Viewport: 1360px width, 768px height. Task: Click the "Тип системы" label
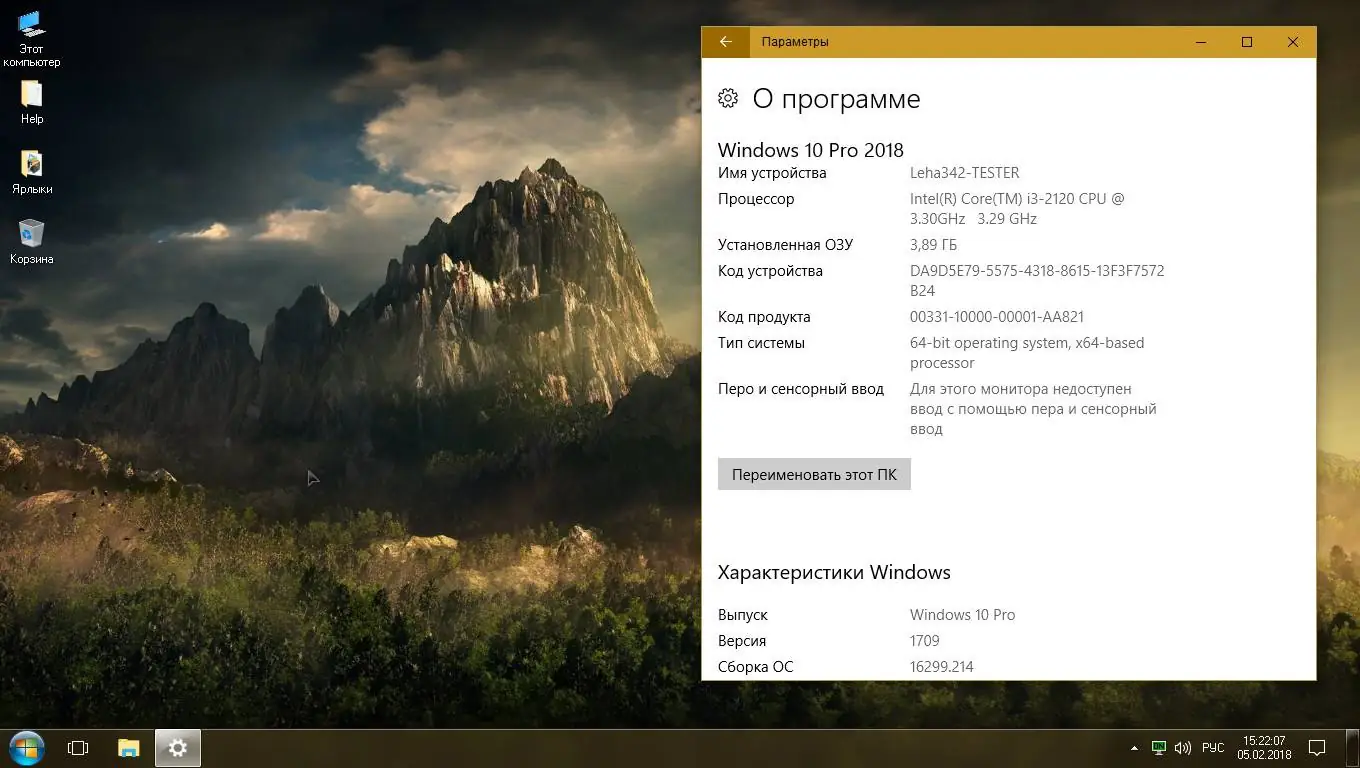click(761, 343)
